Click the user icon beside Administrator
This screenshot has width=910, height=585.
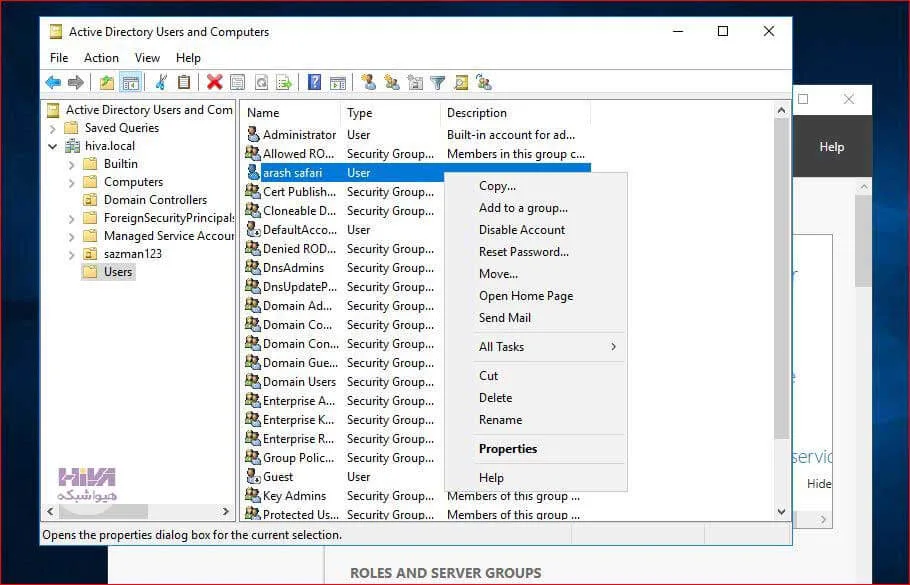tap(253, 135)
